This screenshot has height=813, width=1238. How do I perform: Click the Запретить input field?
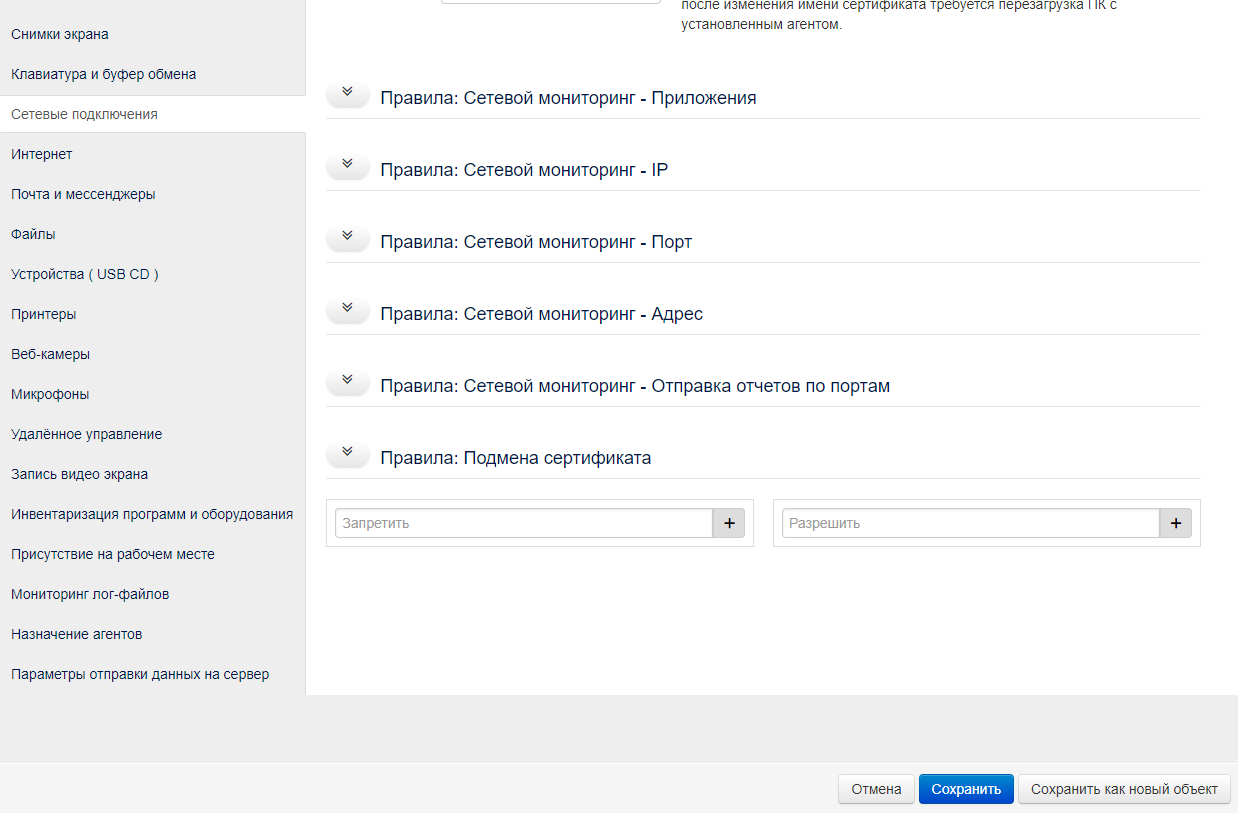[523, 523]
